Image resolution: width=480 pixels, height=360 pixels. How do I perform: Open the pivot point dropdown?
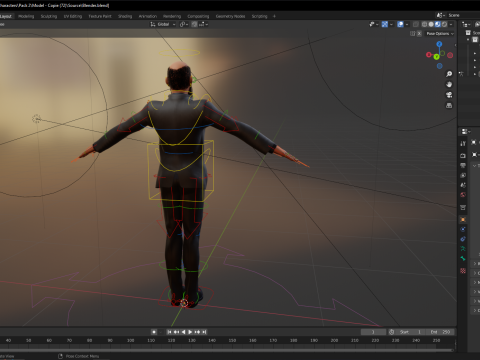[x=184, y=24]
